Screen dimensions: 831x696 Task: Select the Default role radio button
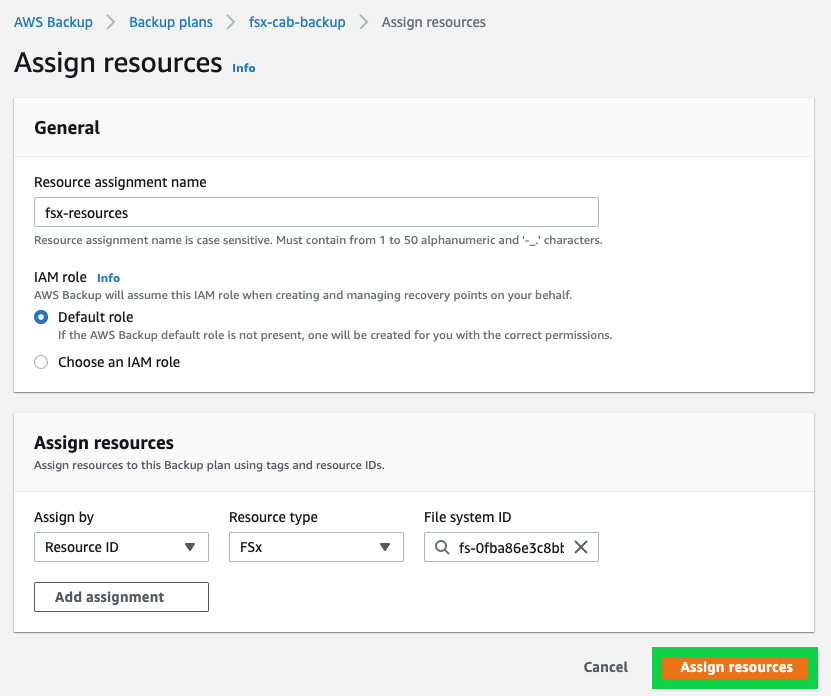click(39, 317)
